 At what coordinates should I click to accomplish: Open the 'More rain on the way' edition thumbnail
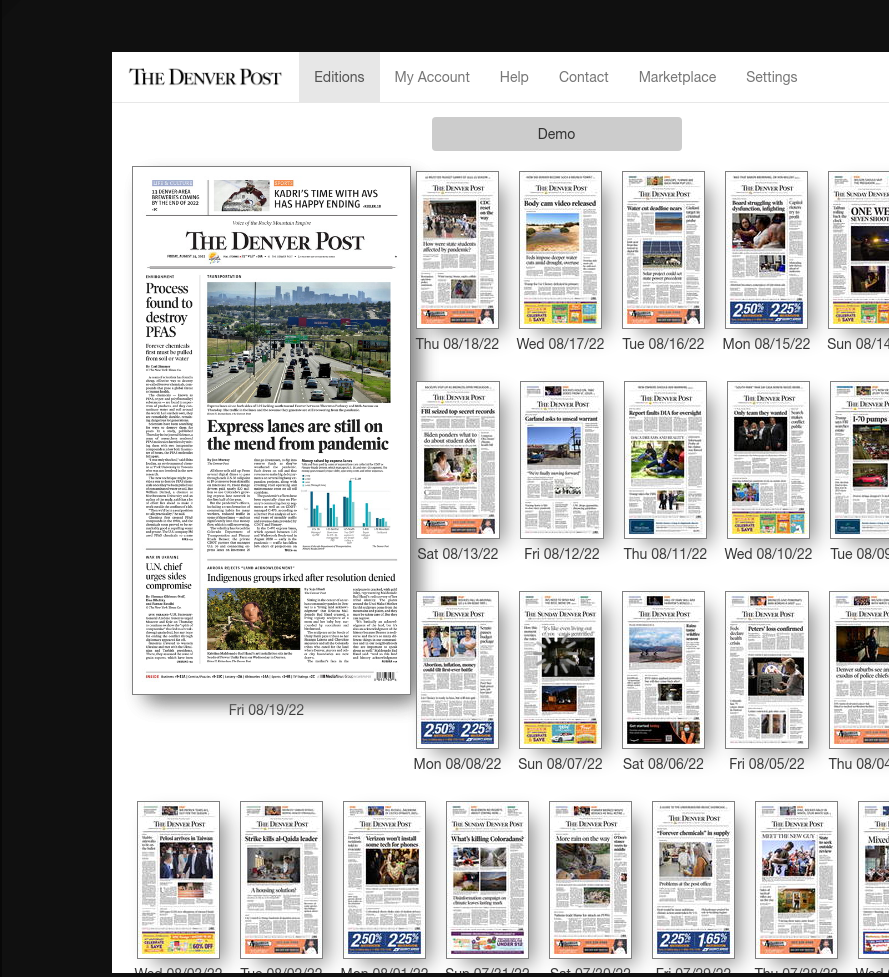pos(591,880)
